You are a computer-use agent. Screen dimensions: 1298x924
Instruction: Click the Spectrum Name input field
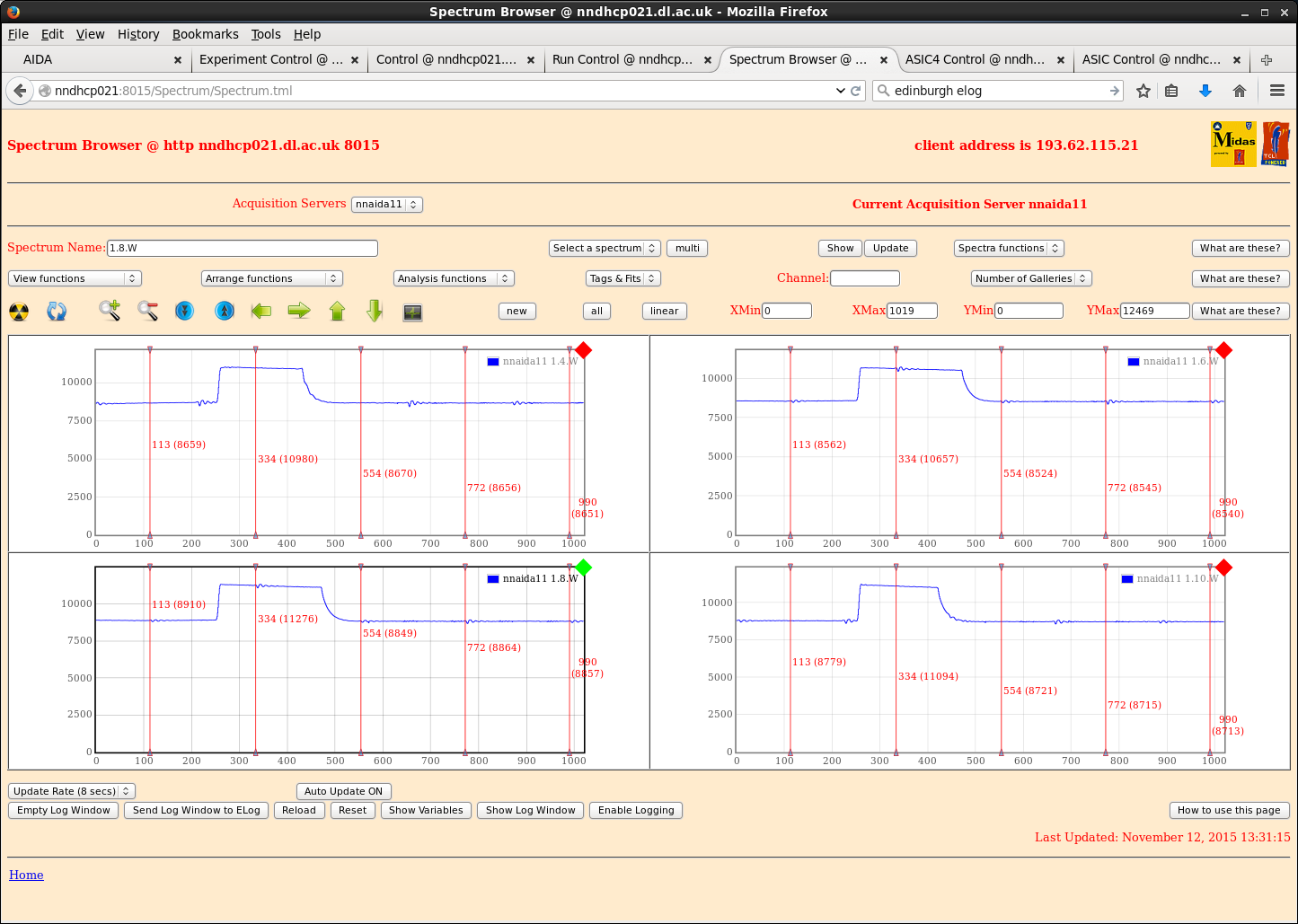click(x=243, y=248)
